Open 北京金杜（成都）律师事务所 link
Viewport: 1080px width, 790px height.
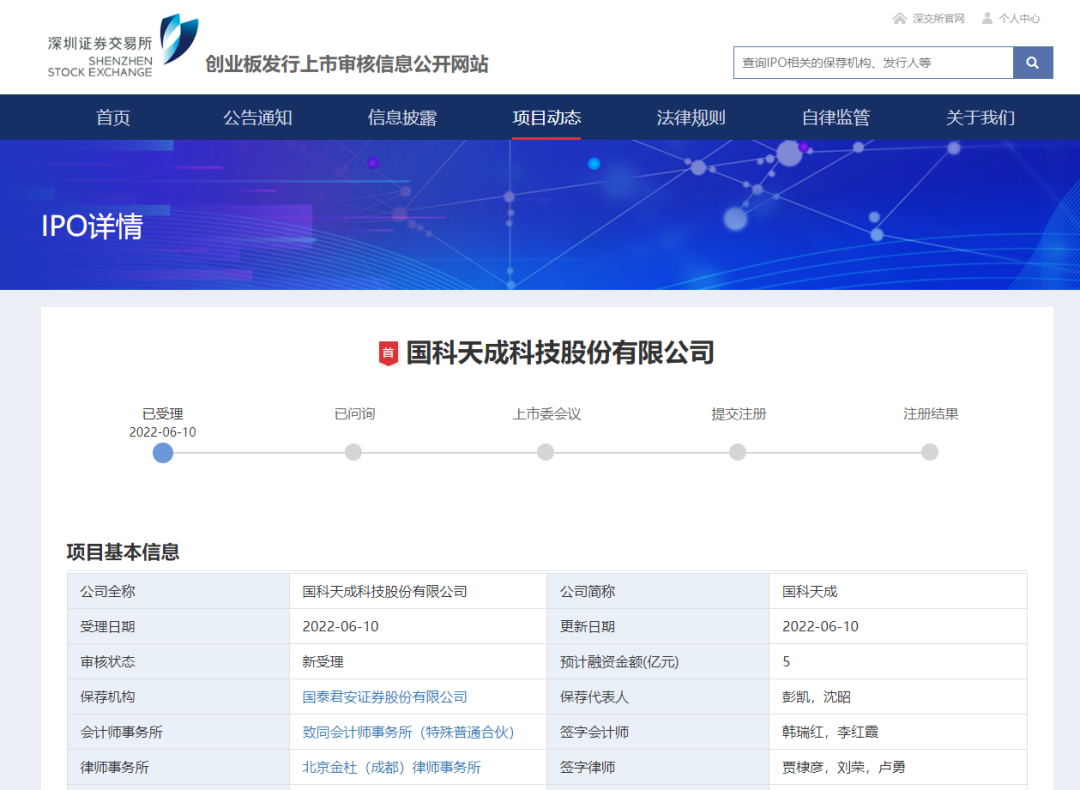[392, 767]
